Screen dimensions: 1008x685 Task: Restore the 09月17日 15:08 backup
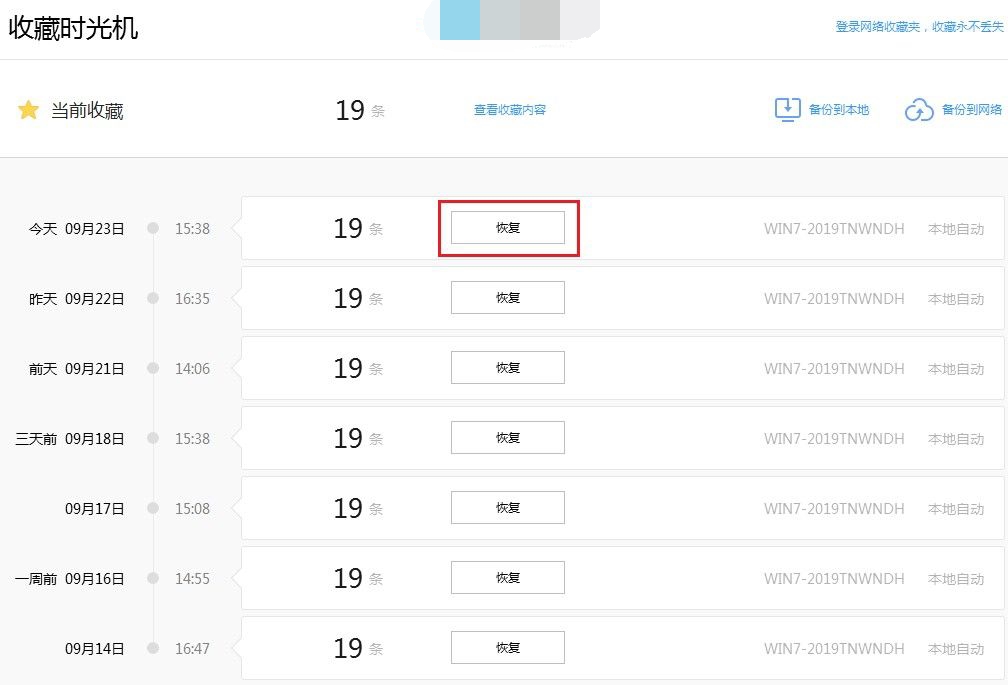[508, 508]
